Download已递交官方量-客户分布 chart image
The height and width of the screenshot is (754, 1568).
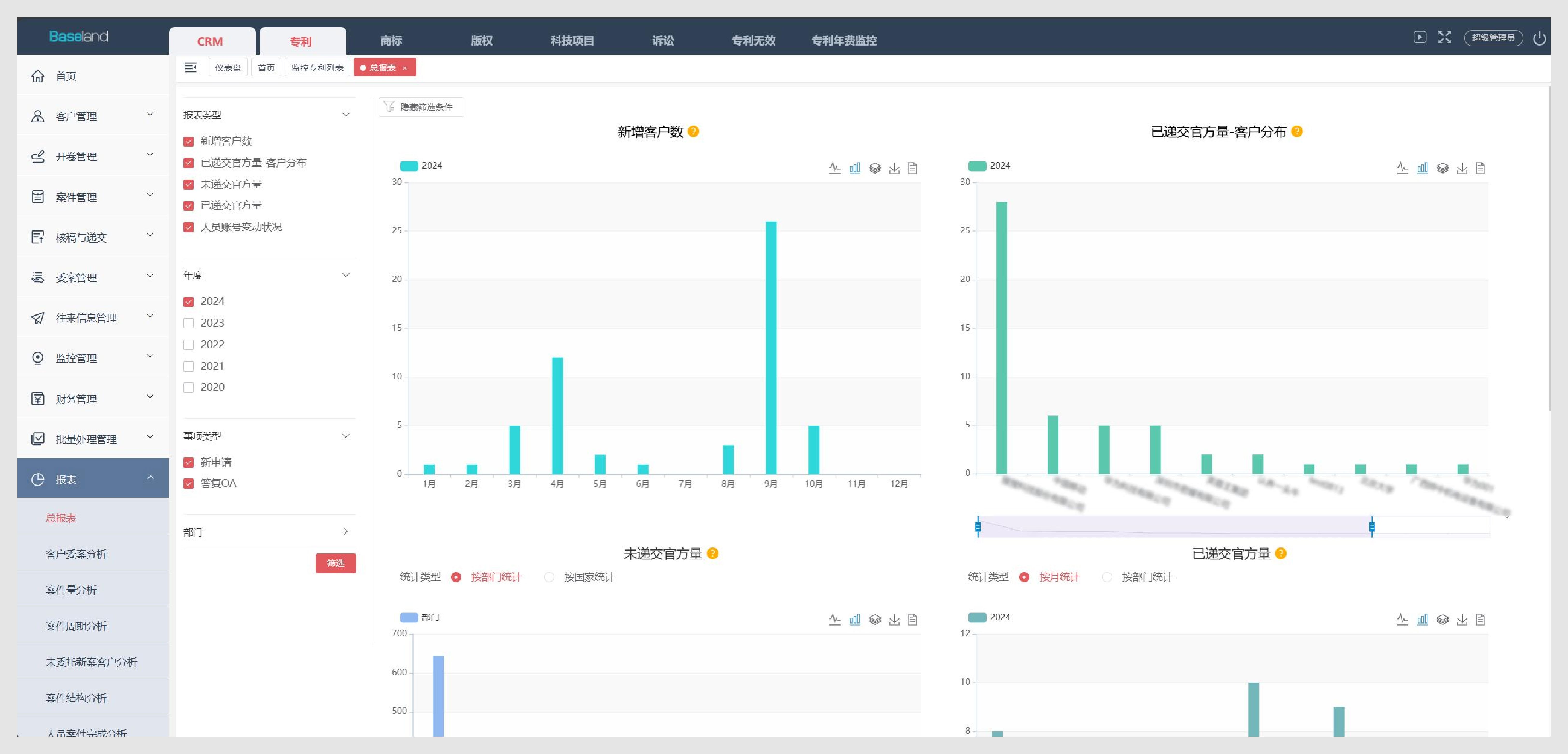[1462, 168]
